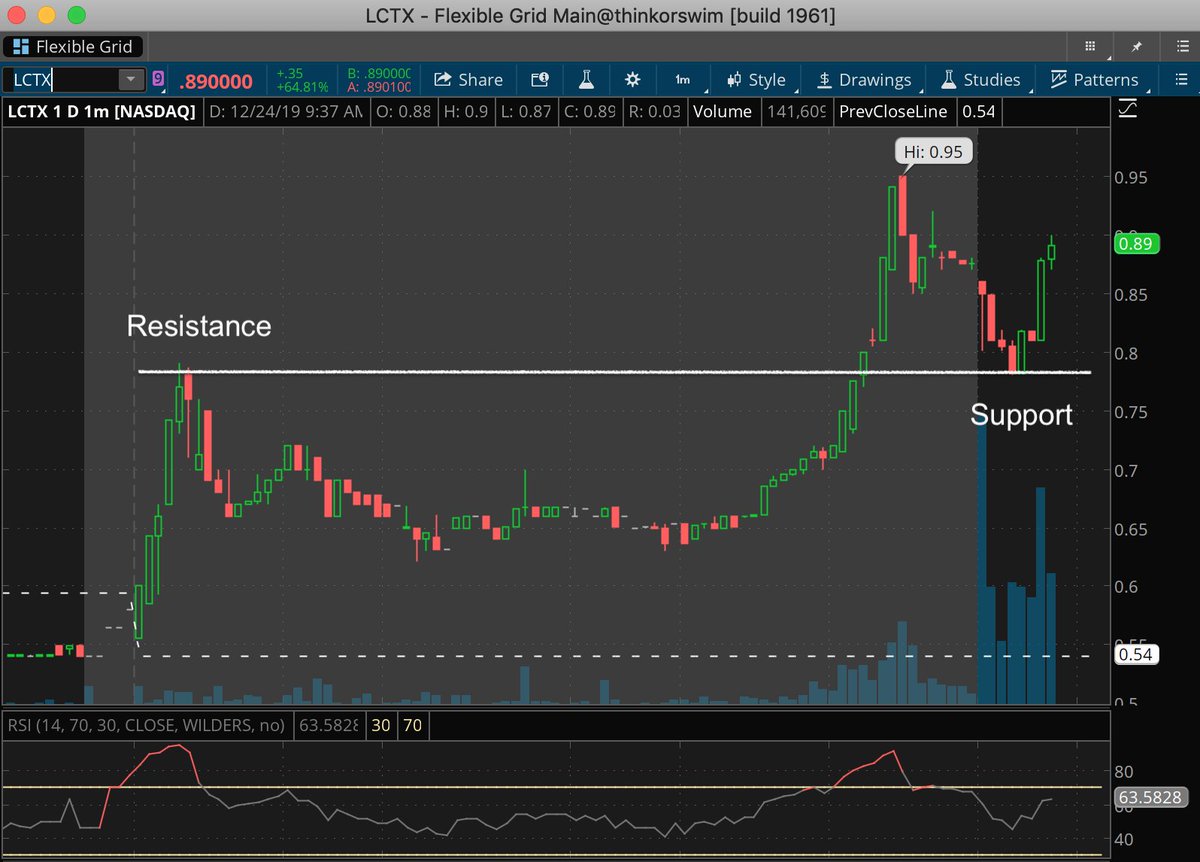The width and height of the screenshot is (1200, 862).
Task: Click the grid layout selector icon
Action: [x=1090, y=46]
